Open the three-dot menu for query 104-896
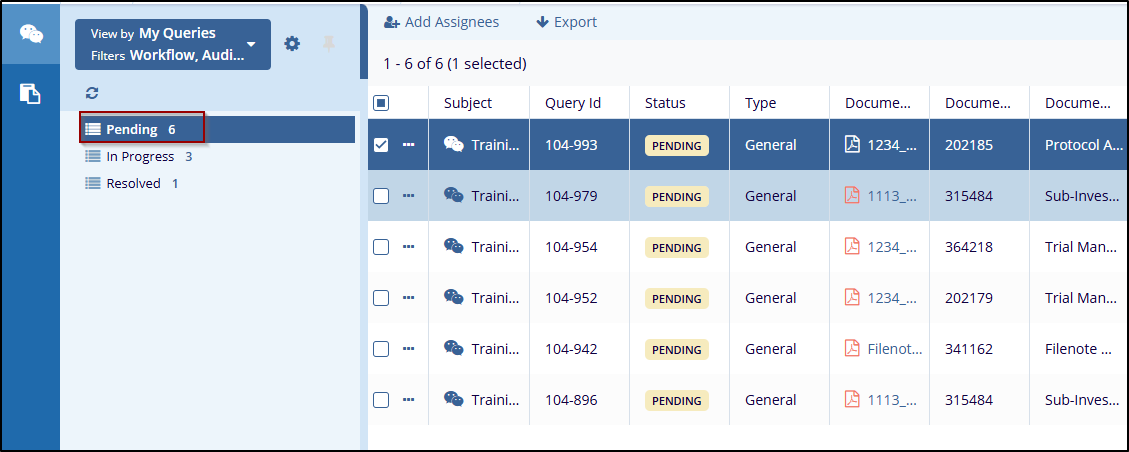 [408, 399]
